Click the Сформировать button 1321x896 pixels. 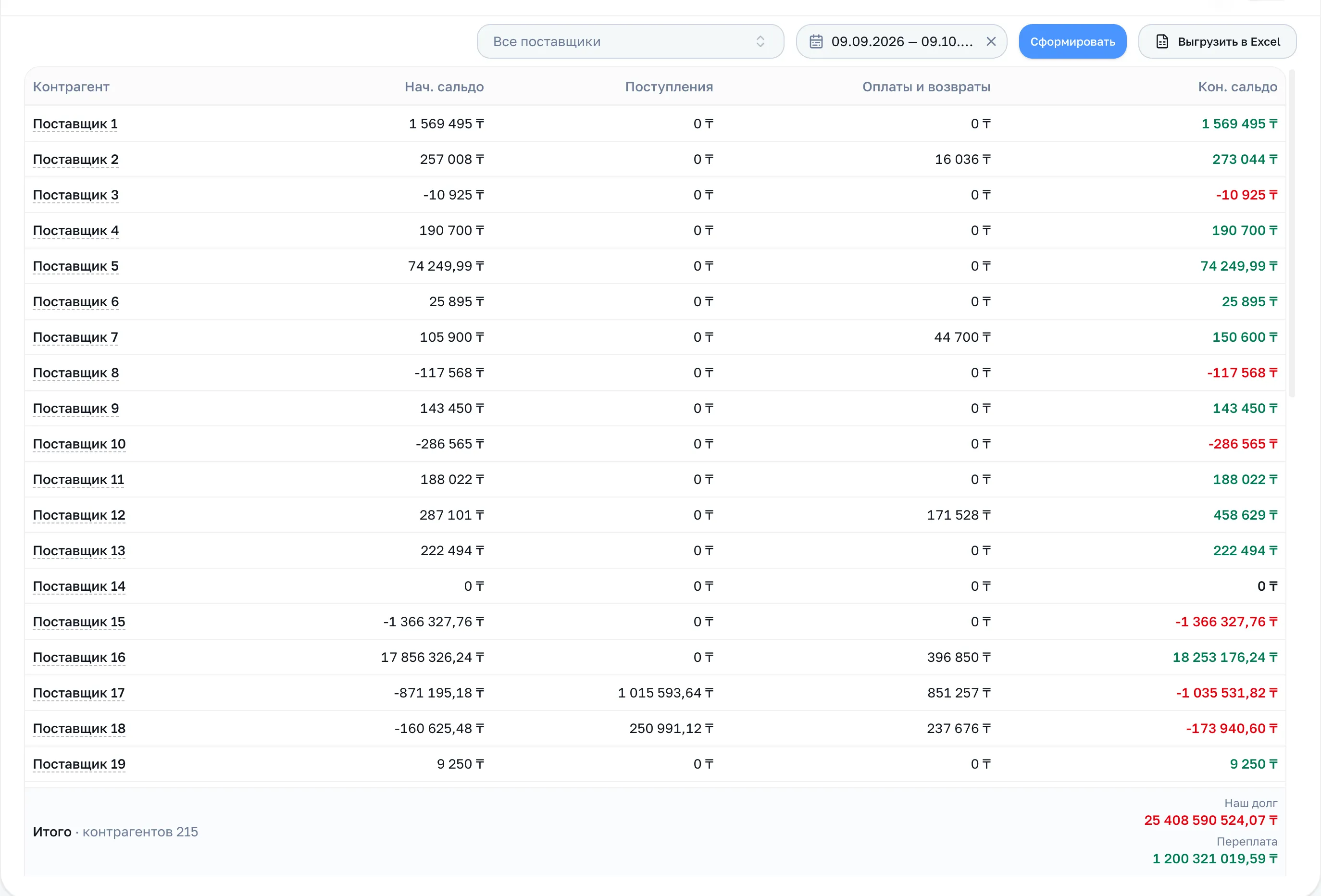1072,41
